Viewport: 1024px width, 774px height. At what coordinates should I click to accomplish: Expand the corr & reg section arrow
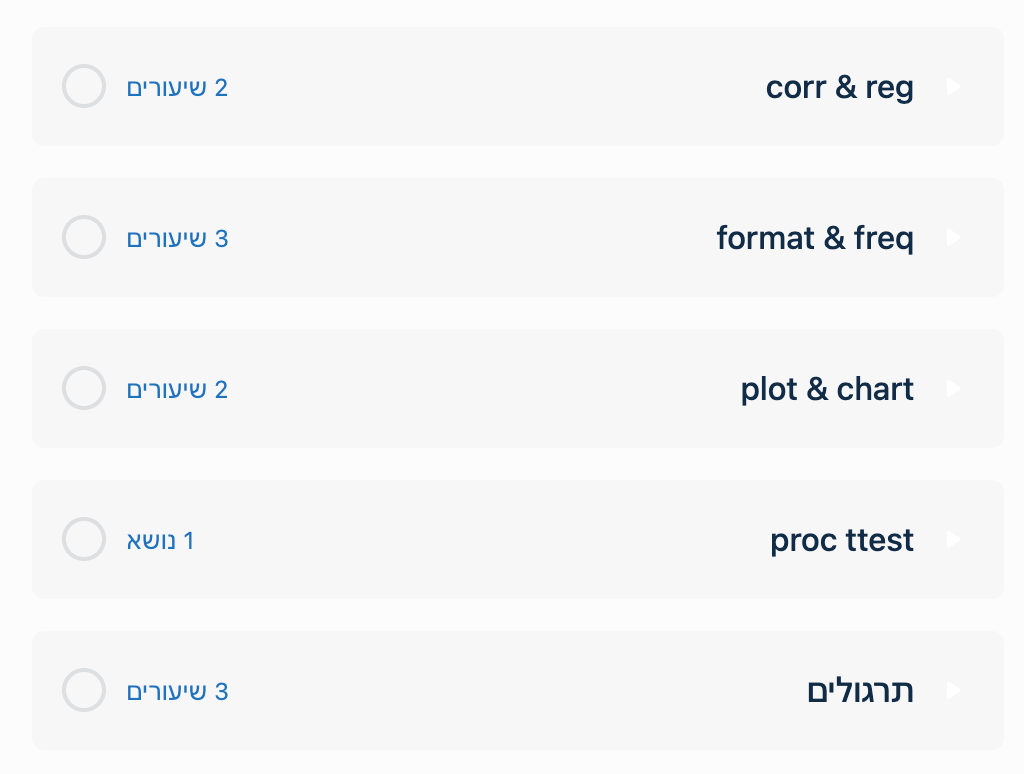tap(952, 87)
